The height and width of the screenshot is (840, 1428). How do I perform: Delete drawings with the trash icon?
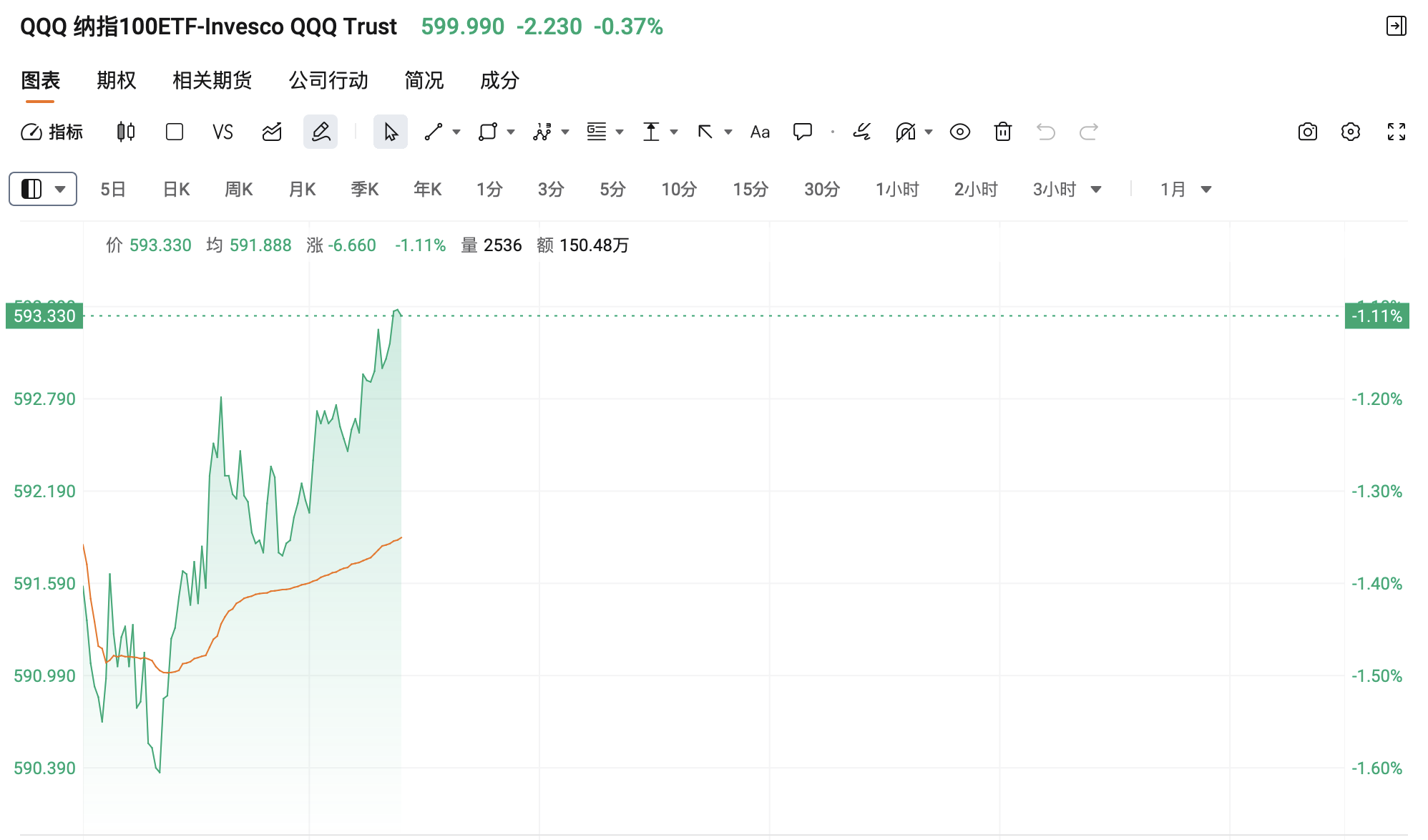click(1002, 132)
